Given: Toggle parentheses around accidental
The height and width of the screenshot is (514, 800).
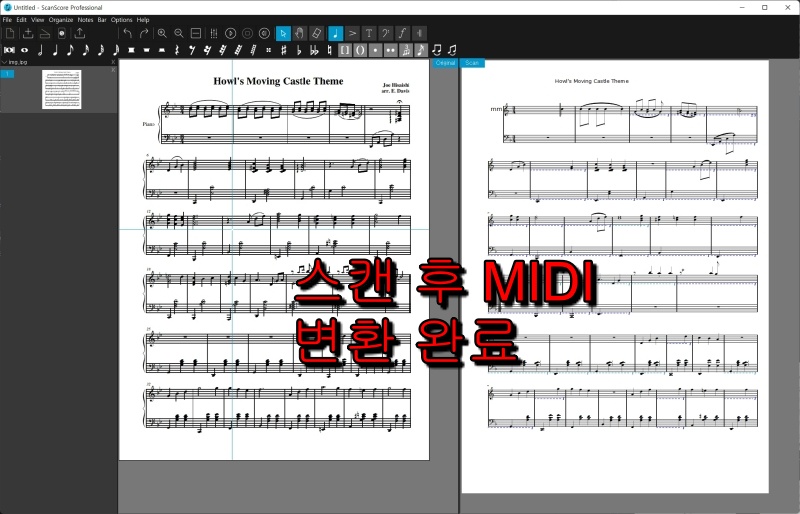Looking at the screenshot, I should click(x=360, y=50).
